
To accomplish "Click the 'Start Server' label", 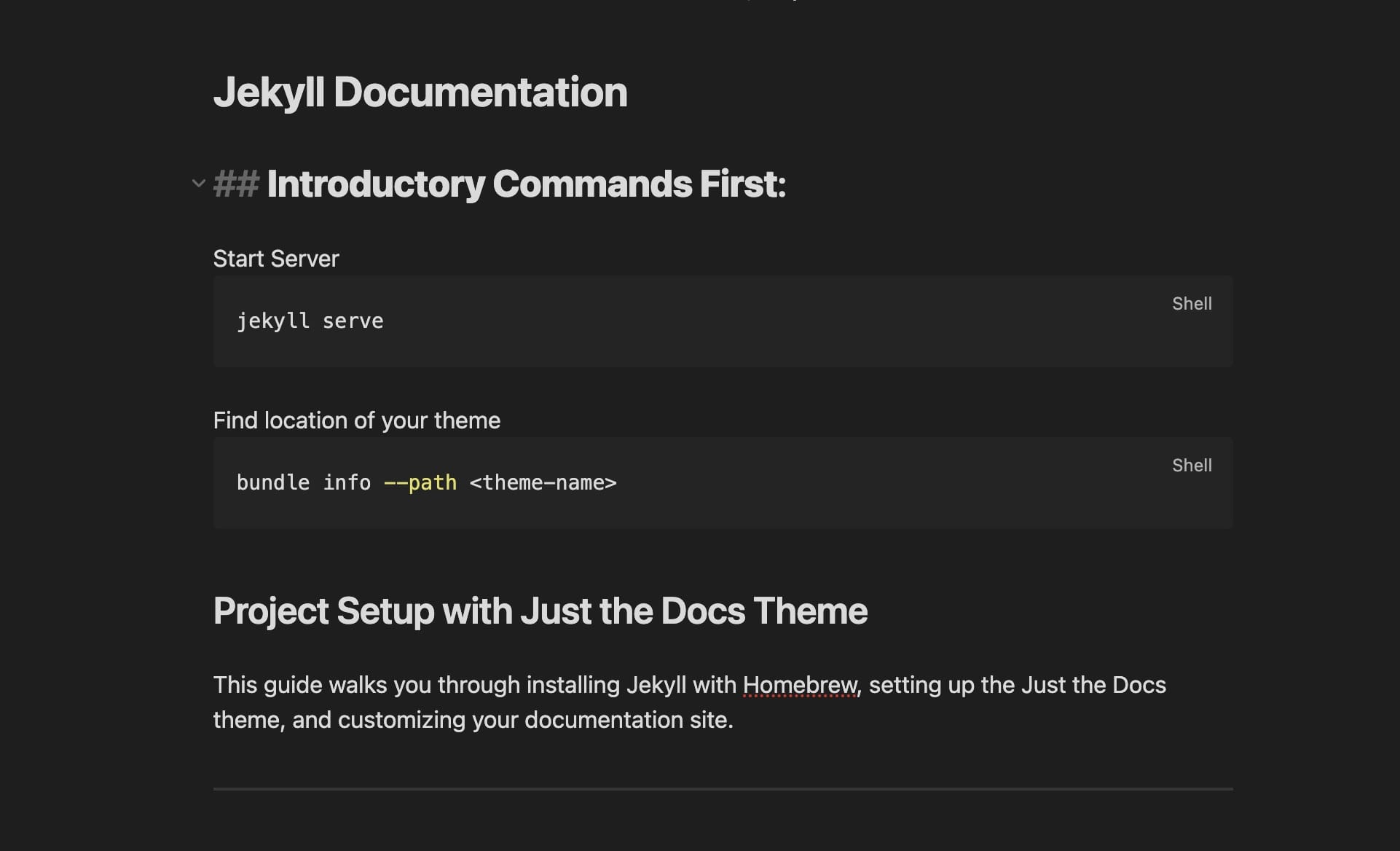I will [276, 259].
